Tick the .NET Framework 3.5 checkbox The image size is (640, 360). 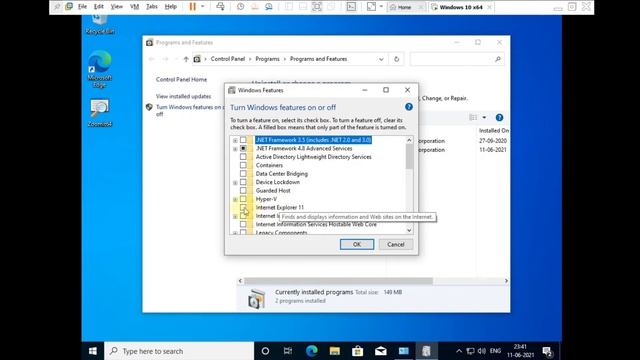point(243,140)
